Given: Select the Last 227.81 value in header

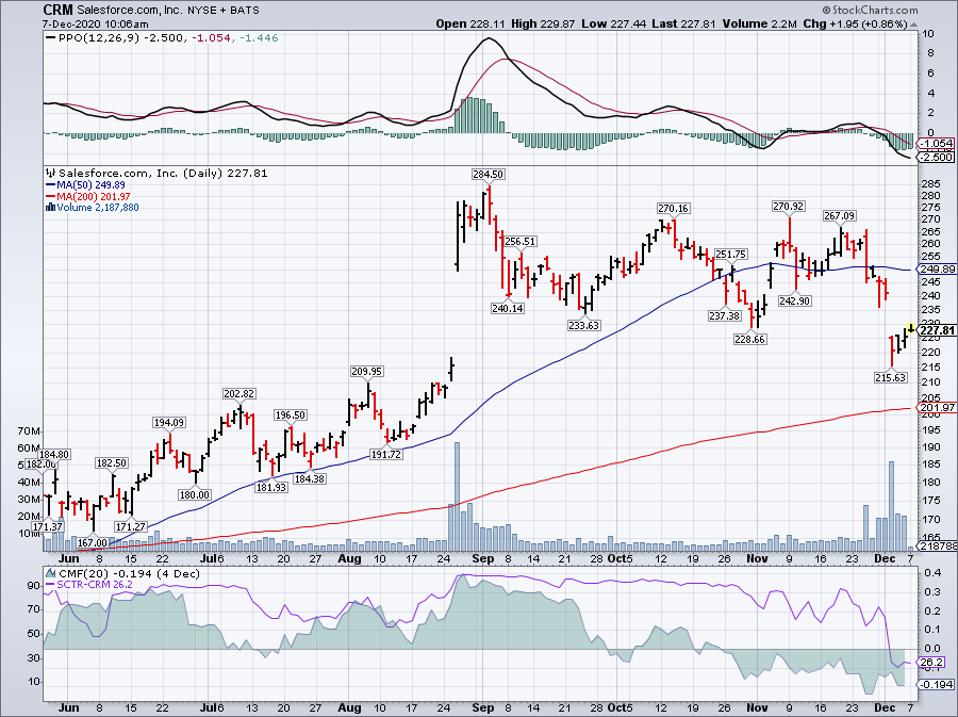Looking at the screenshot, I should [x=684, y=24].
